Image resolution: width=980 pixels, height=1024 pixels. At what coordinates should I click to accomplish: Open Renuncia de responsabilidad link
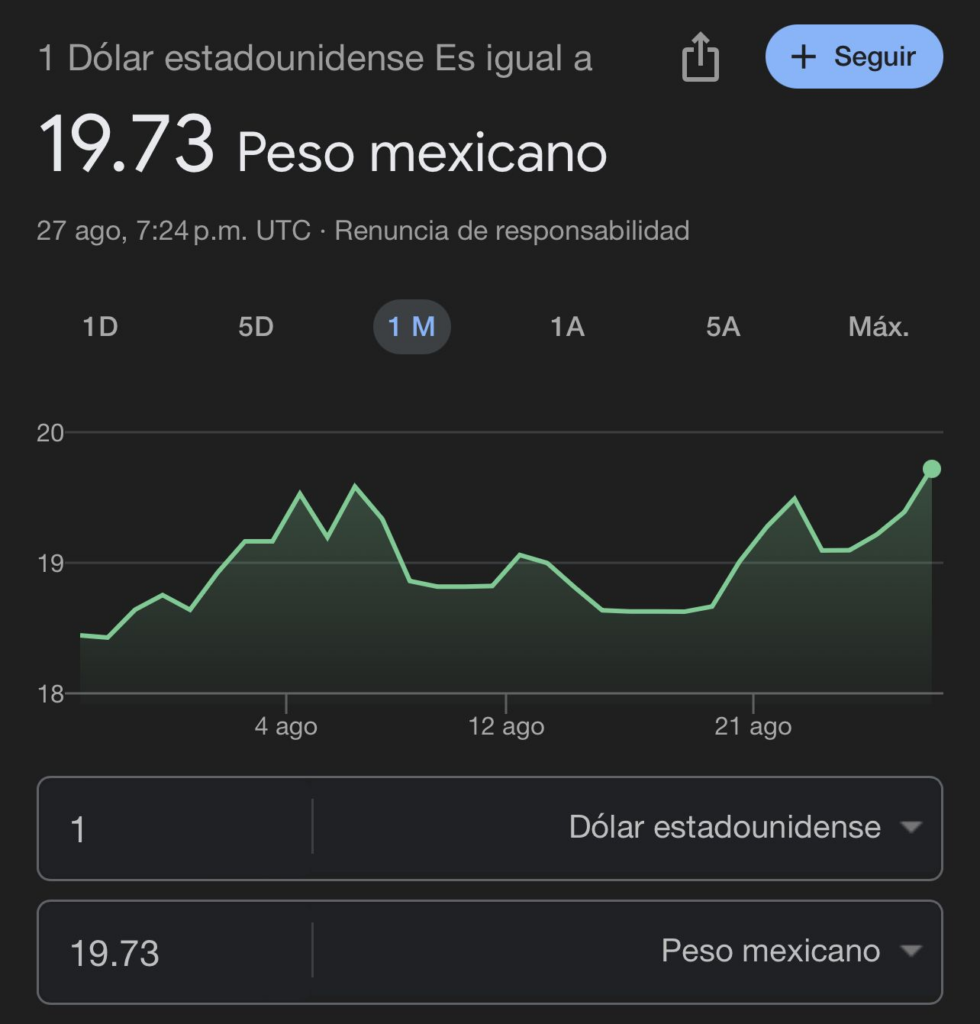click(512, 231)
